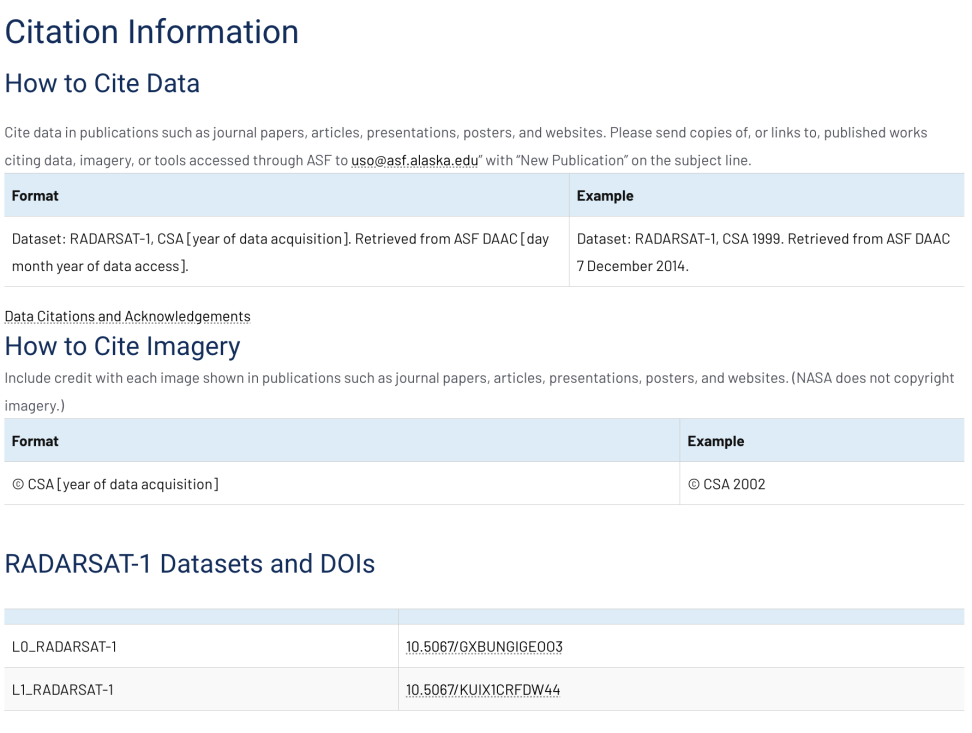Screen dimensions: 972x733
Task: Open DOI link 10.5067/GXBUNGIGEO03
Action: point(484,647)
